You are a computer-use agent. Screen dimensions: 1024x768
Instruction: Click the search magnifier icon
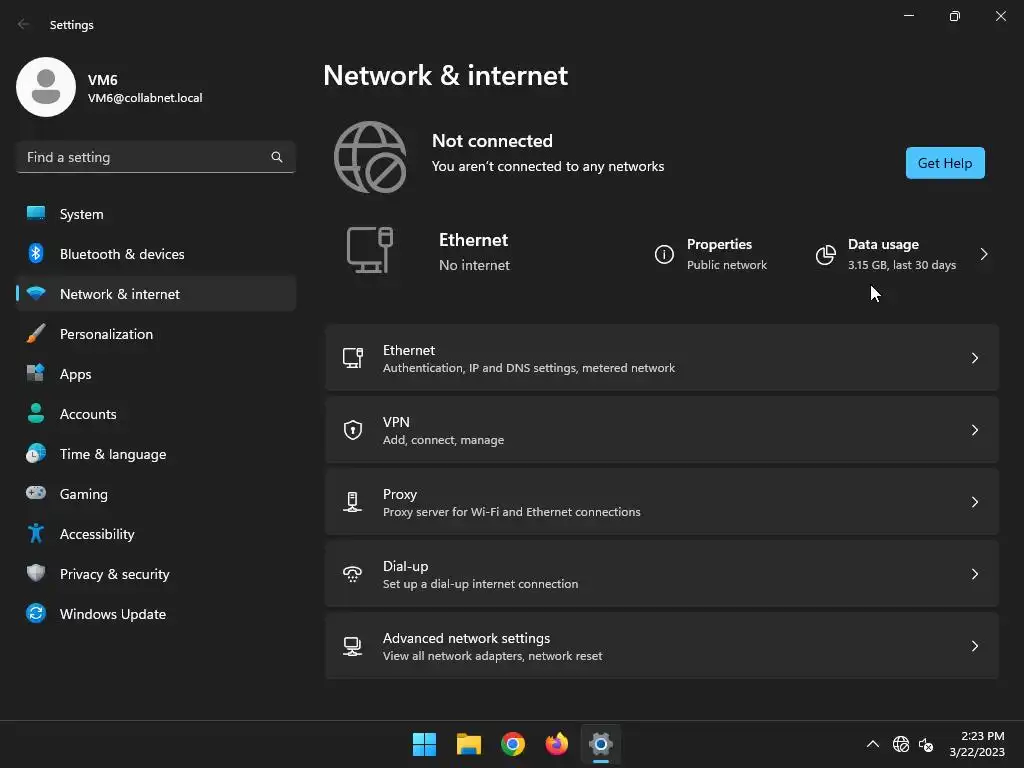click(277, 157)
